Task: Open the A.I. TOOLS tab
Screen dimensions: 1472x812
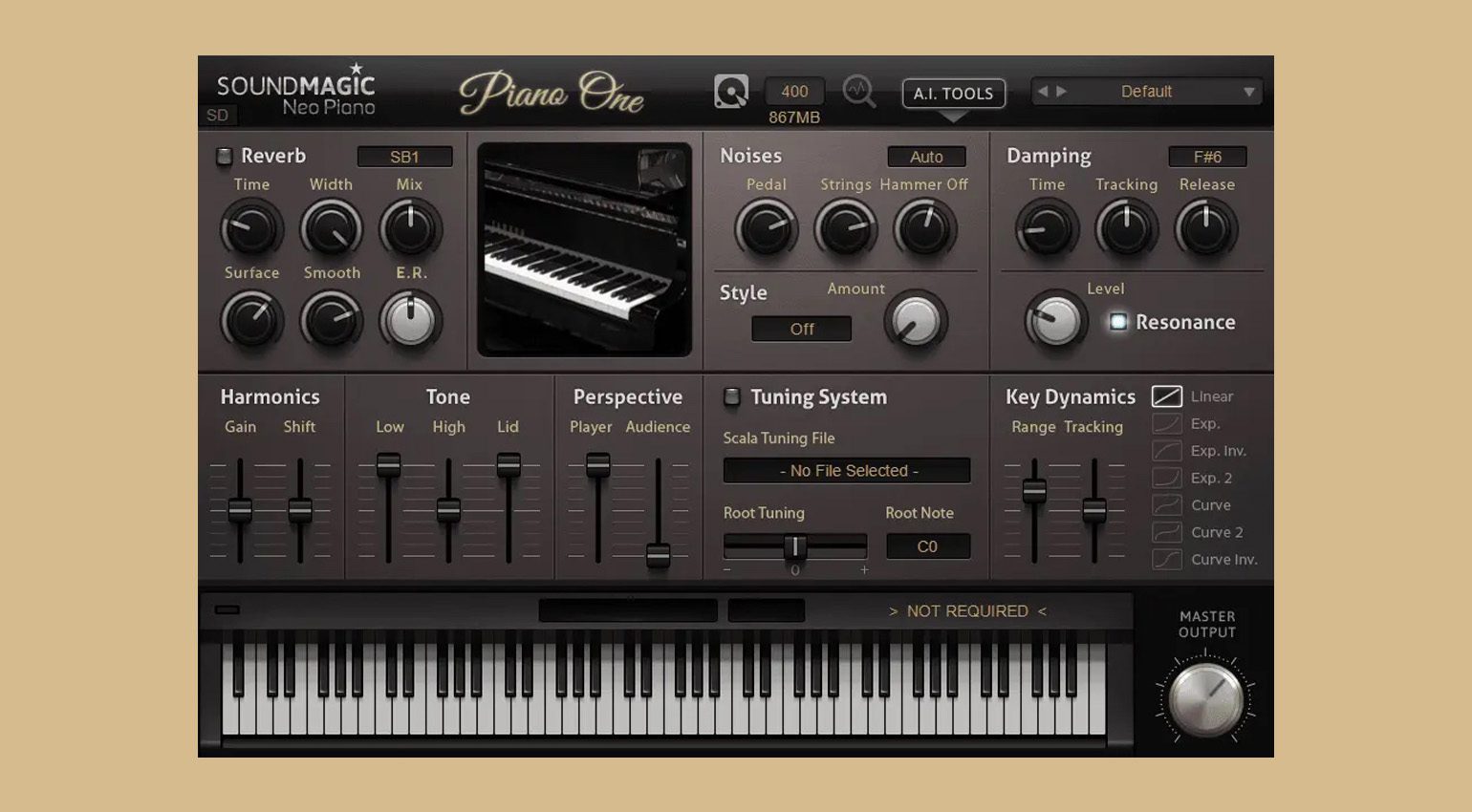Action: (x=953, y=94)
